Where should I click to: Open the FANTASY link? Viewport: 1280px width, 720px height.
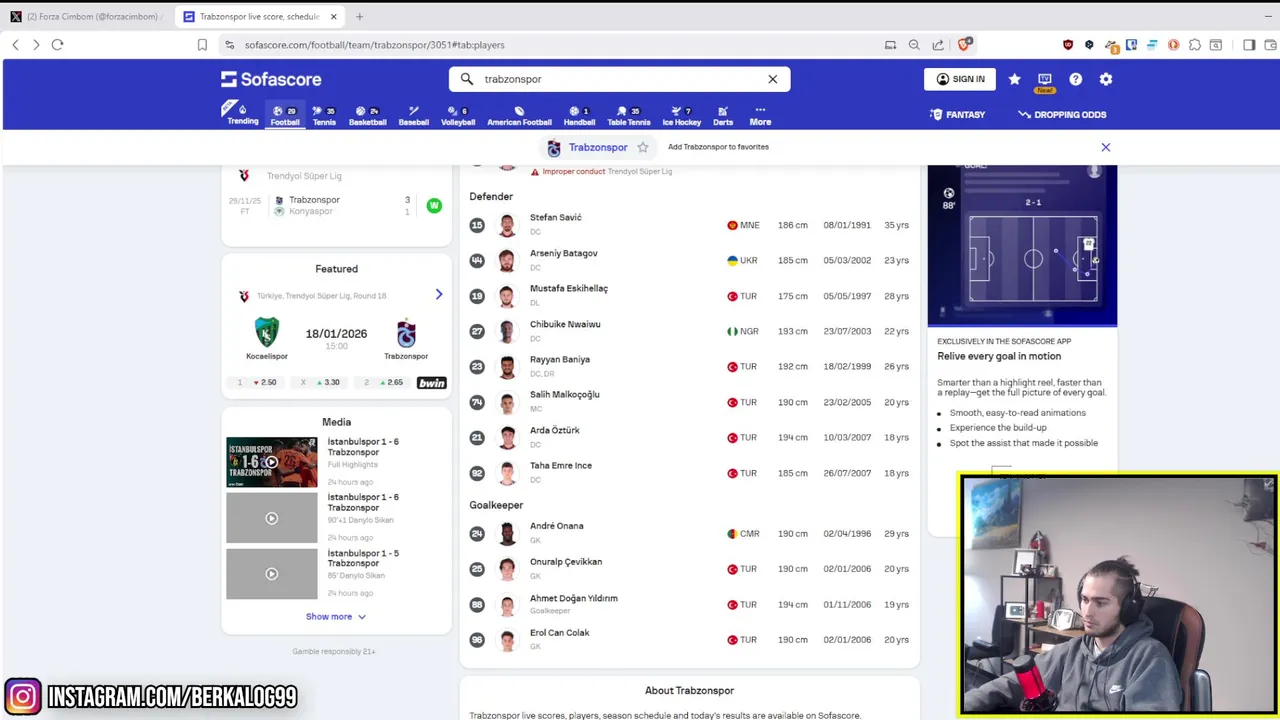pos(957,114)
